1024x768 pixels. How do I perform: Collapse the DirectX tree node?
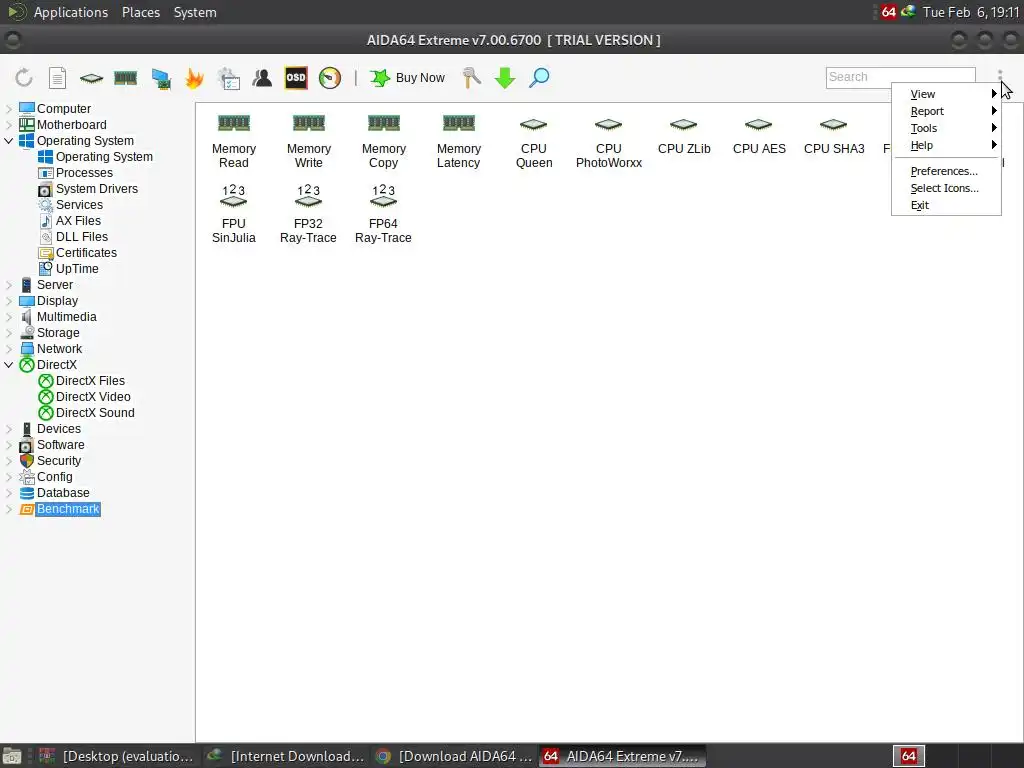coord(9,364)
